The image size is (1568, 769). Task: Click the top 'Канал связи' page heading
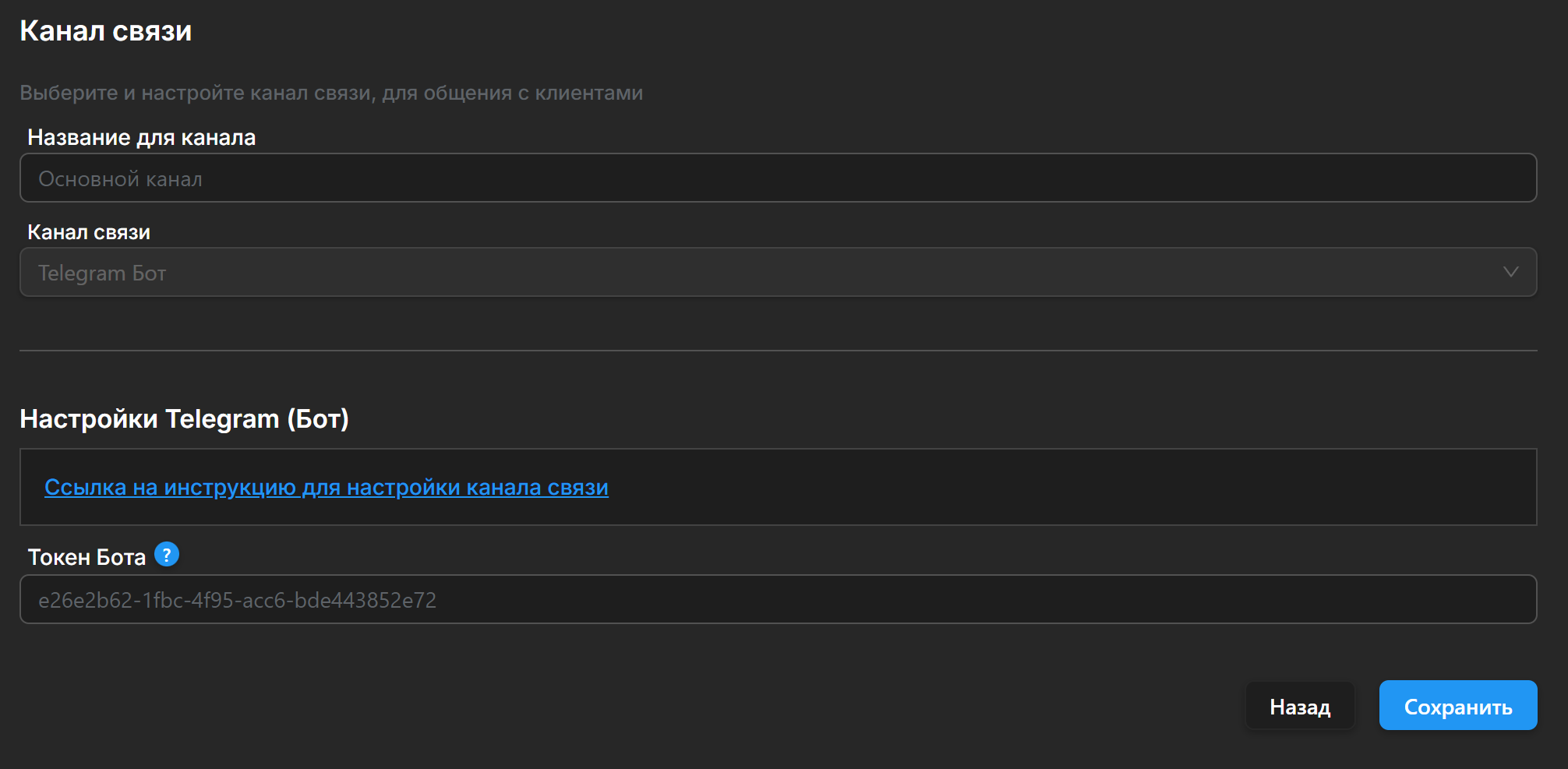pyautogui.click(x=106, y=31)
